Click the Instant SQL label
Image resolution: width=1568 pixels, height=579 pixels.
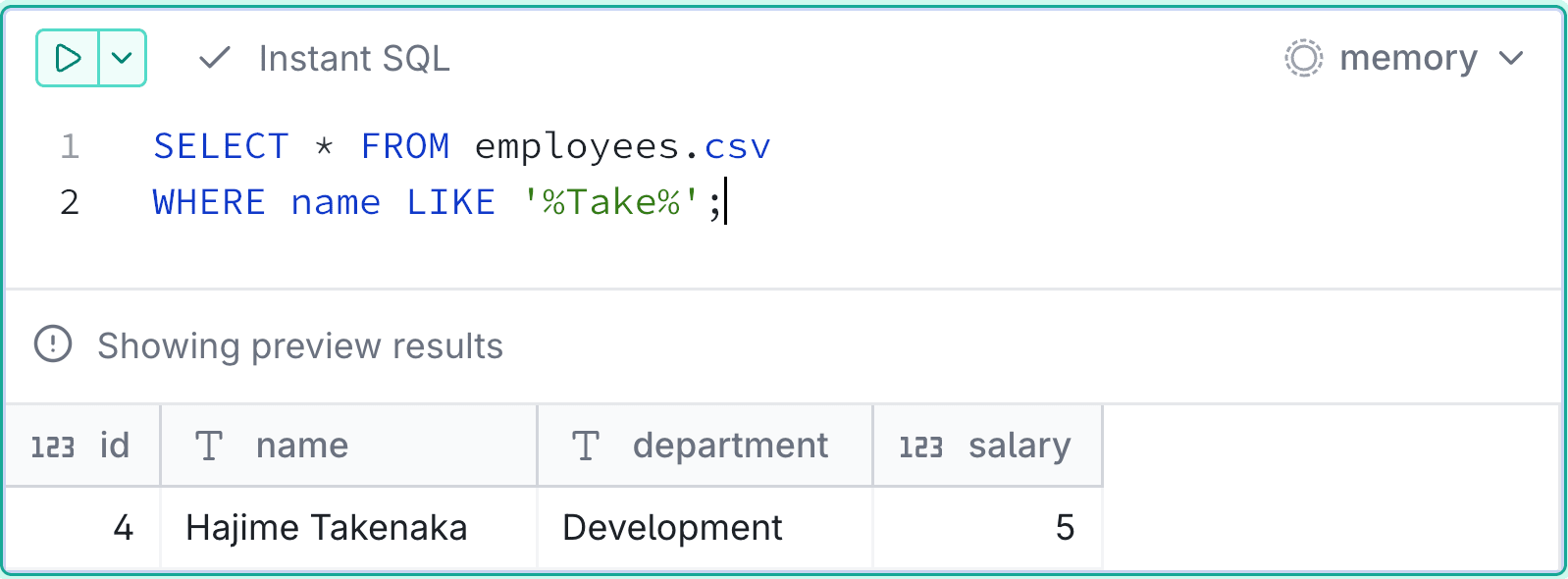[x=354, y=59]
